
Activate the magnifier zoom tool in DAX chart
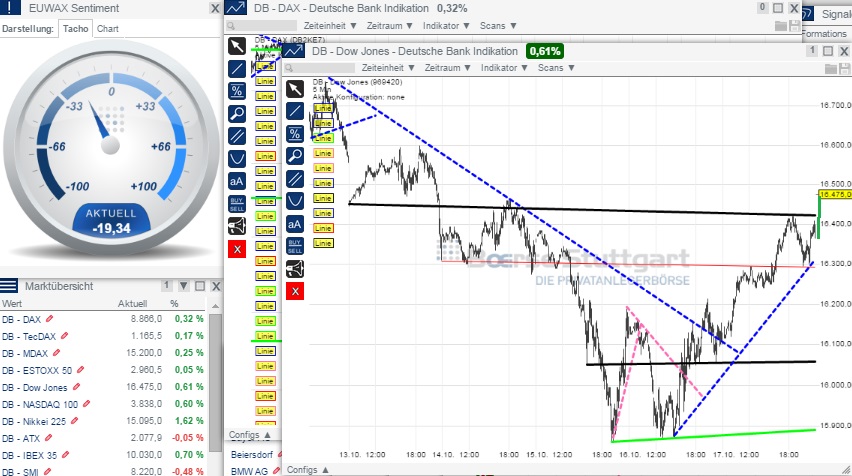pos(236,114)
